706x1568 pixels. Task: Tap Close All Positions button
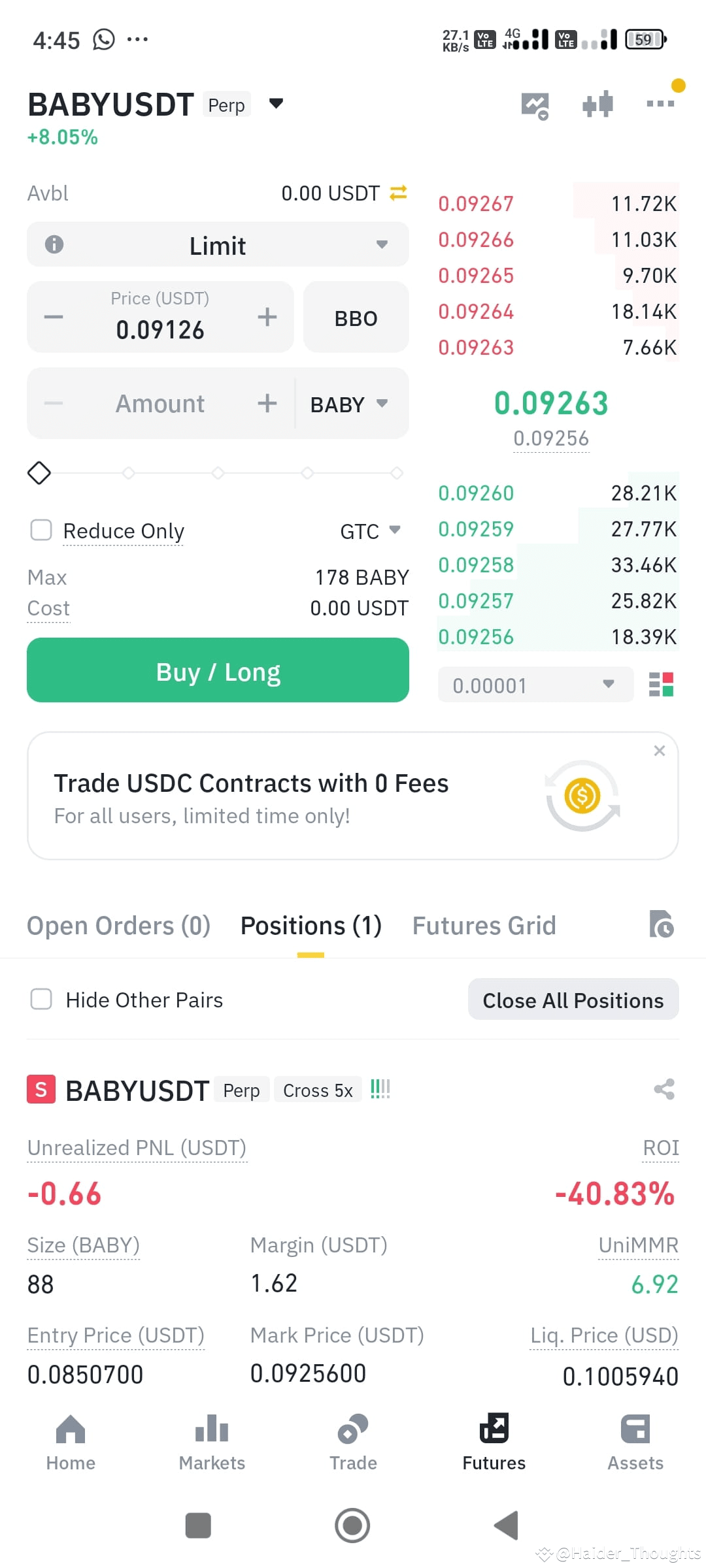(573, 1000)
